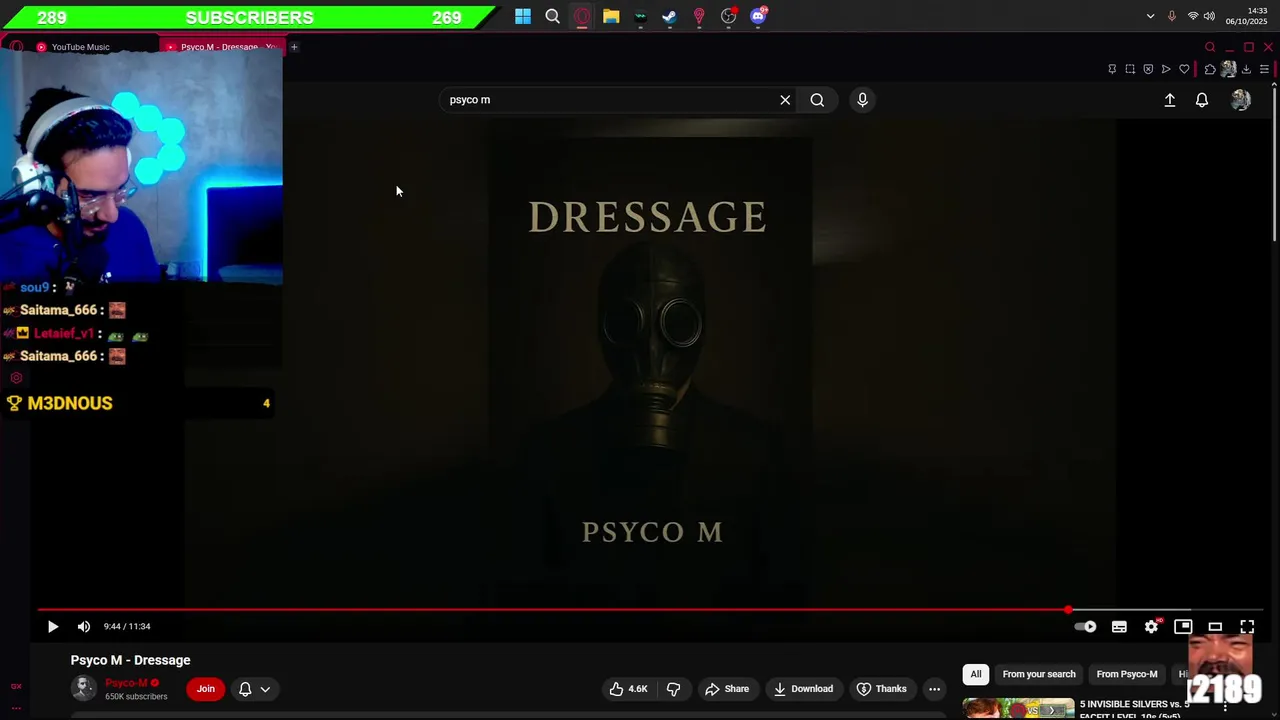Open the system volume tray icon
Viewport: 1280px width, 720px height.
click(1209, 16)
